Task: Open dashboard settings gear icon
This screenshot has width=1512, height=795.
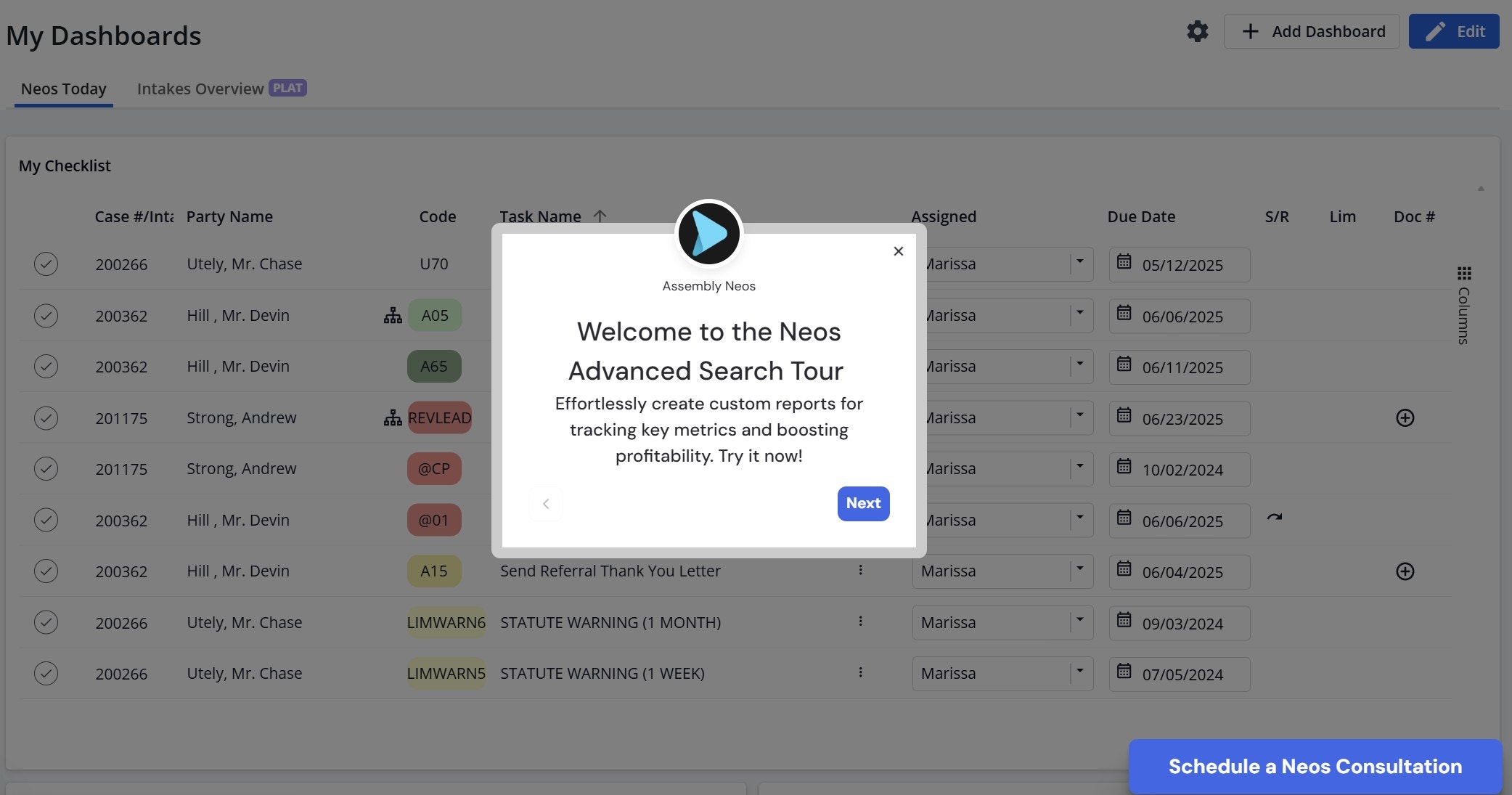Action: point(1197,31)
